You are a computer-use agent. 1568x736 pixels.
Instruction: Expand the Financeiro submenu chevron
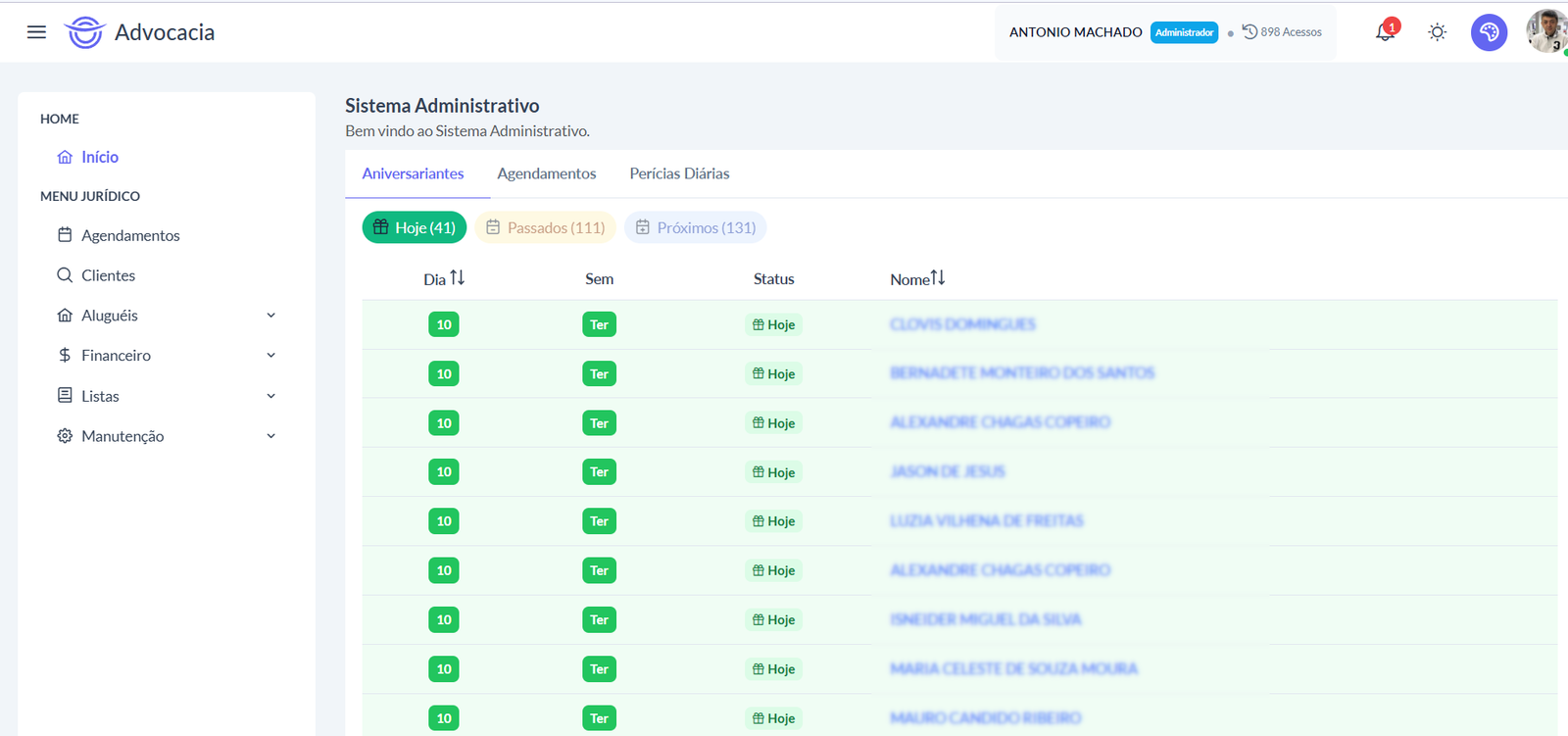[x=271, y=356]
